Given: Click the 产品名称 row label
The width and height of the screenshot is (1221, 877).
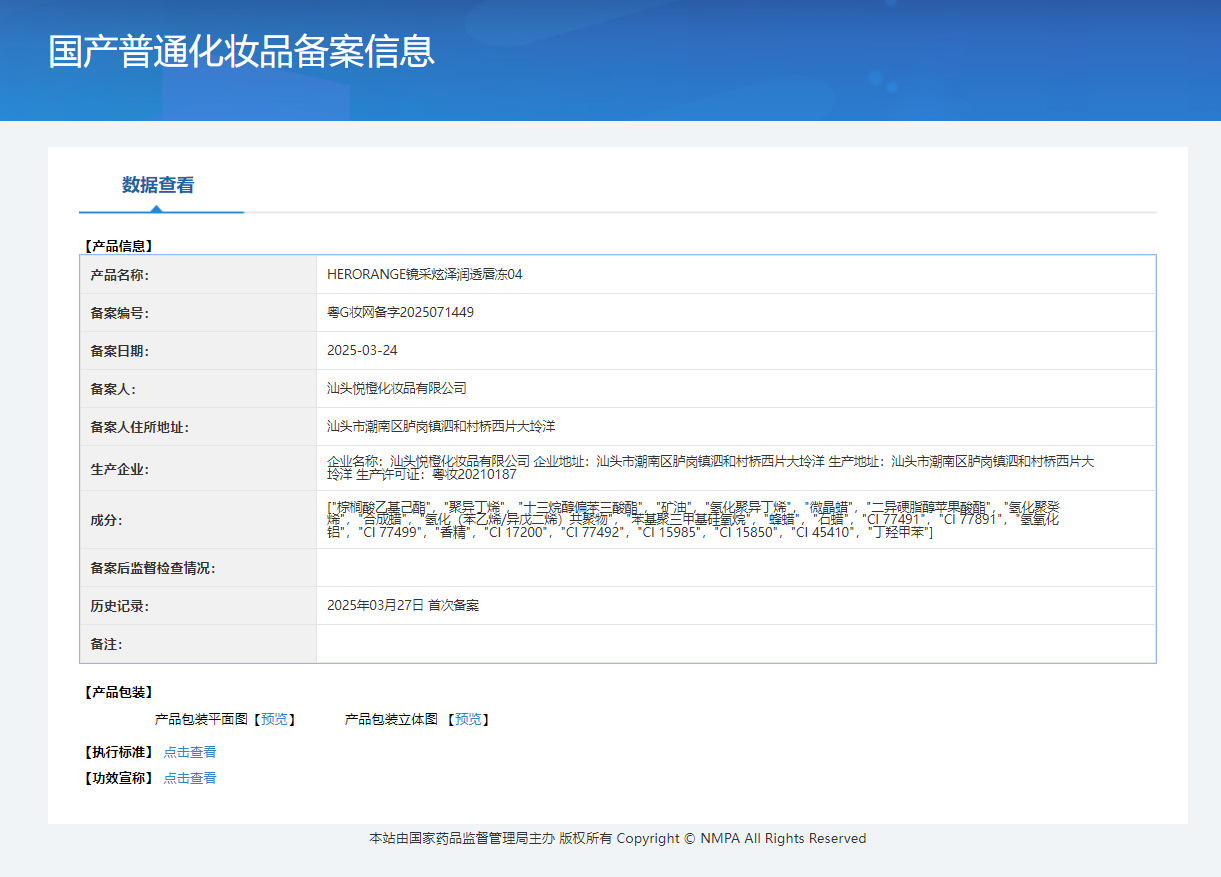Looking at the screenshot, I should [119, 275].
